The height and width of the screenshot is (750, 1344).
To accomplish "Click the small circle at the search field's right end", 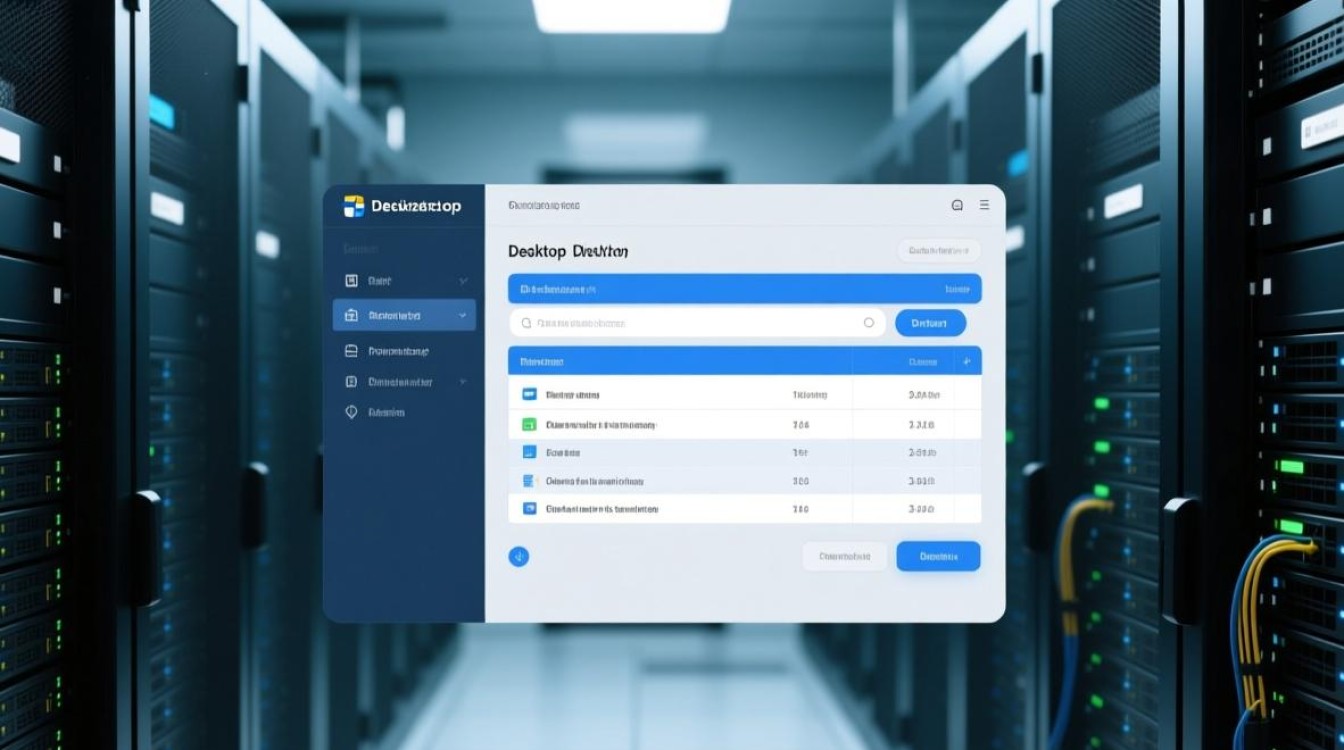I will tap(868, 323).
